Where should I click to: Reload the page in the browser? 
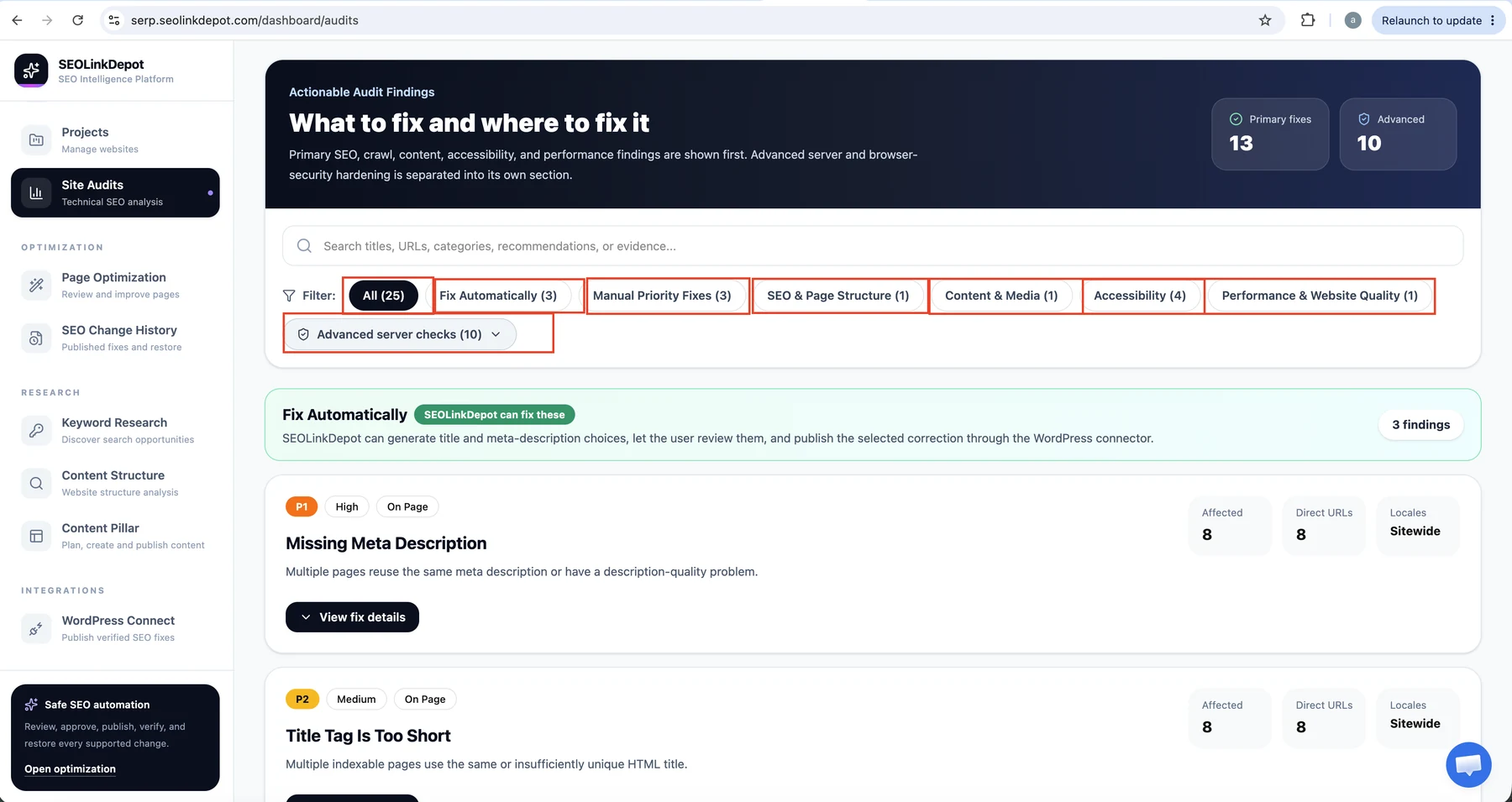(x=77, y=20)
